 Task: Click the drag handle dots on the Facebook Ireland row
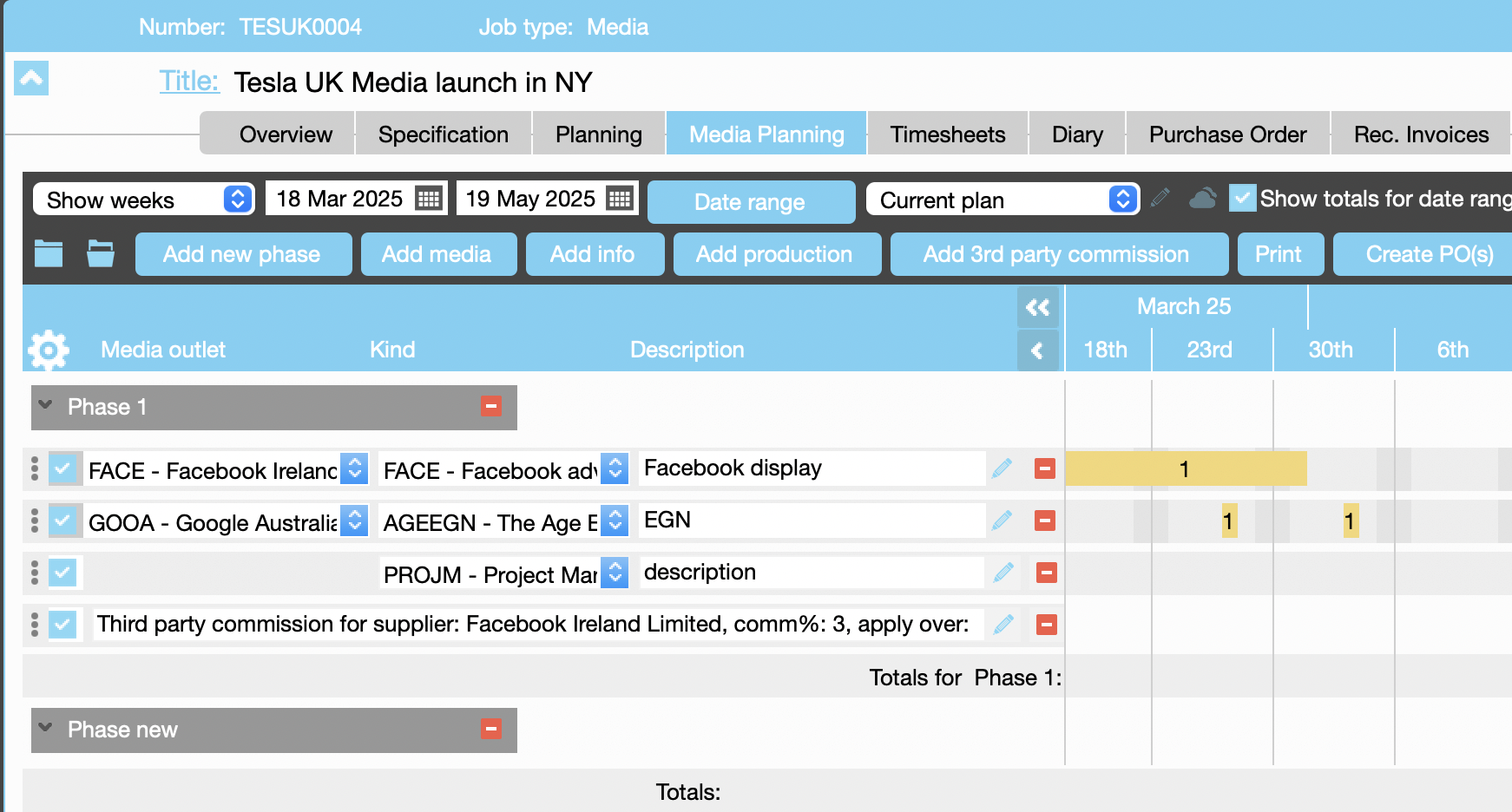[35, 468]
